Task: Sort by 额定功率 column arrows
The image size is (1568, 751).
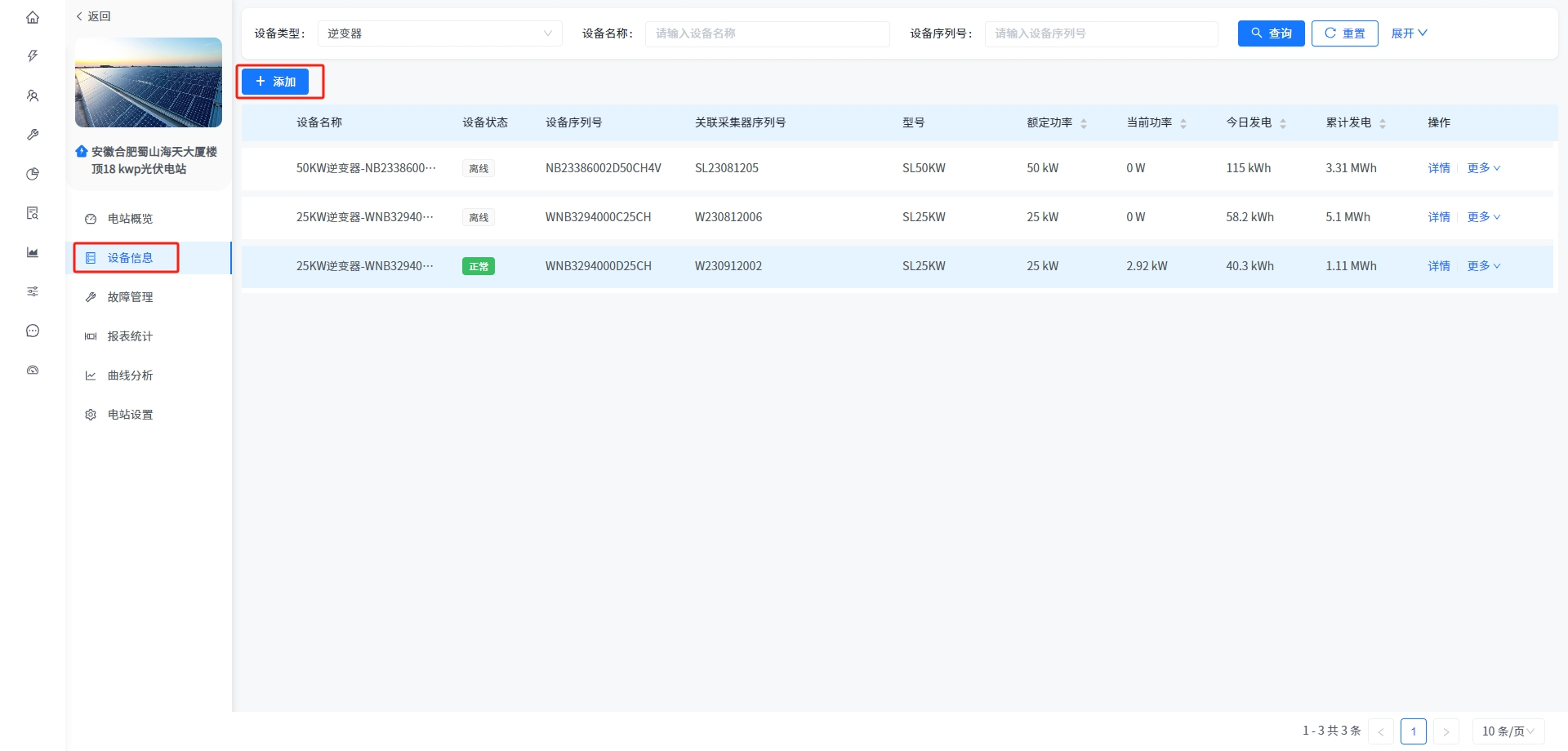Action: 1084,123
